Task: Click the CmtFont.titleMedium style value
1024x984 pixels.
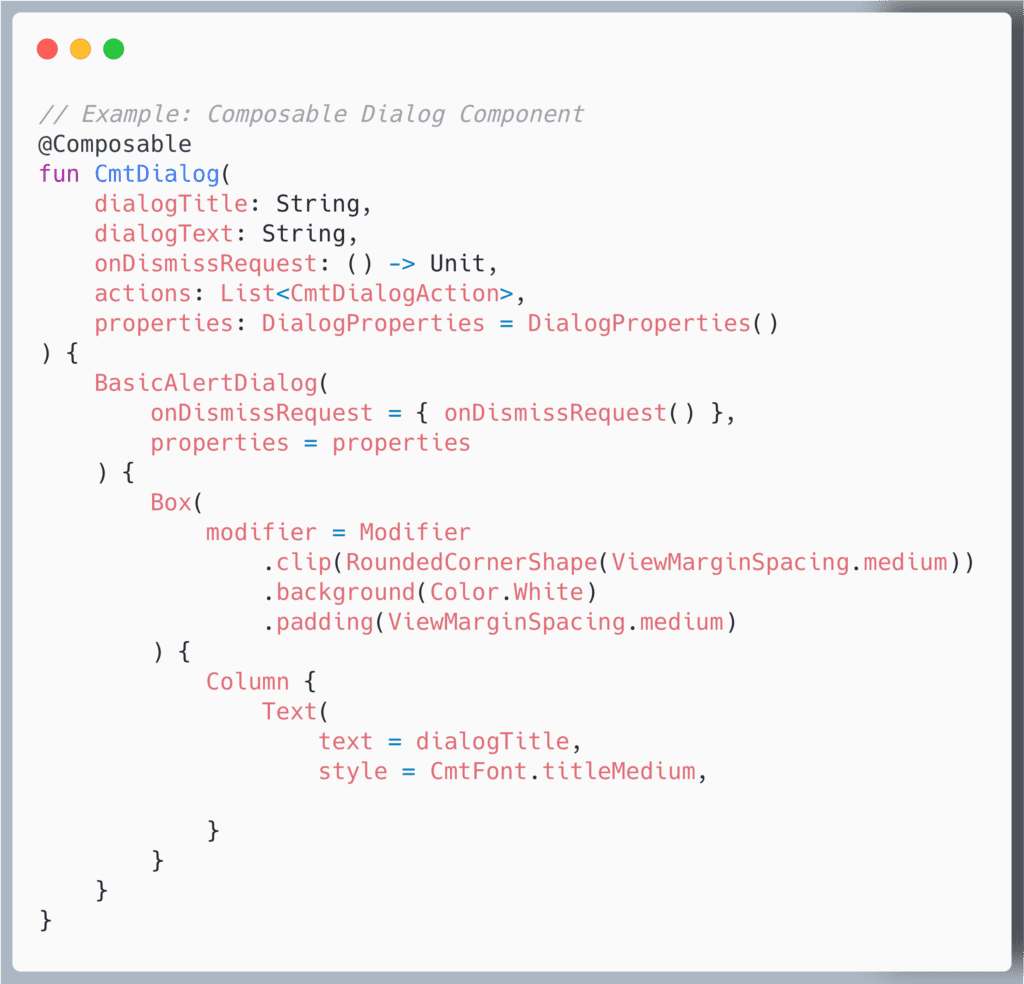Action: [563, 771]
